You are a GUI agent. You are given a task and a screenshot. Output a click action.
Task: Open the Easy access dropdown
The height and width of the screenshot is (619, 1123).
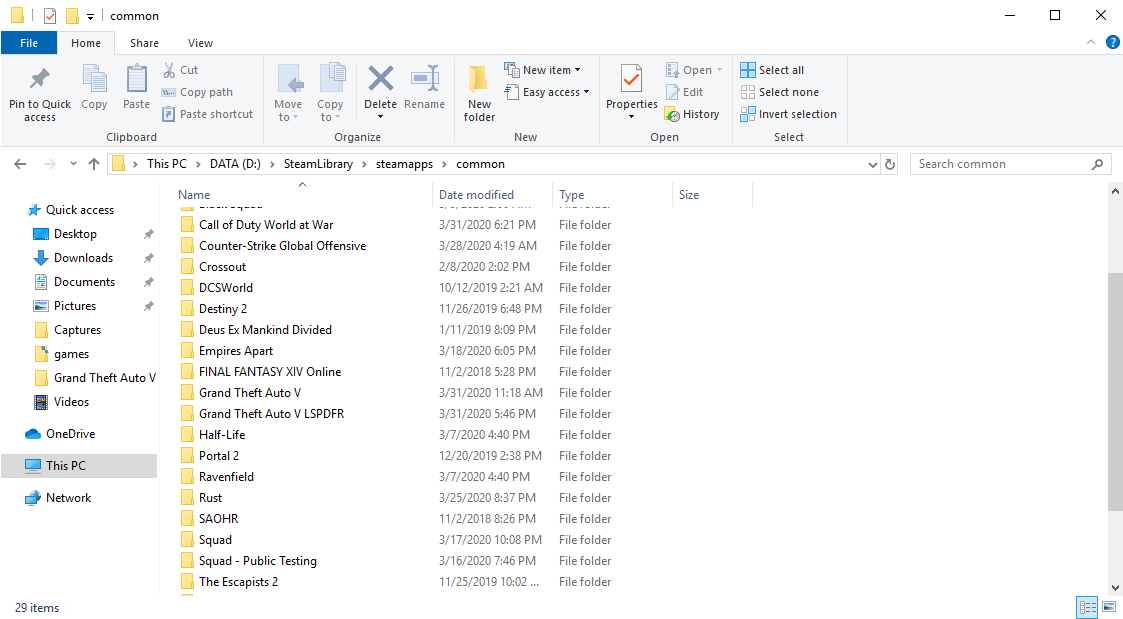(x=555, y=92)
